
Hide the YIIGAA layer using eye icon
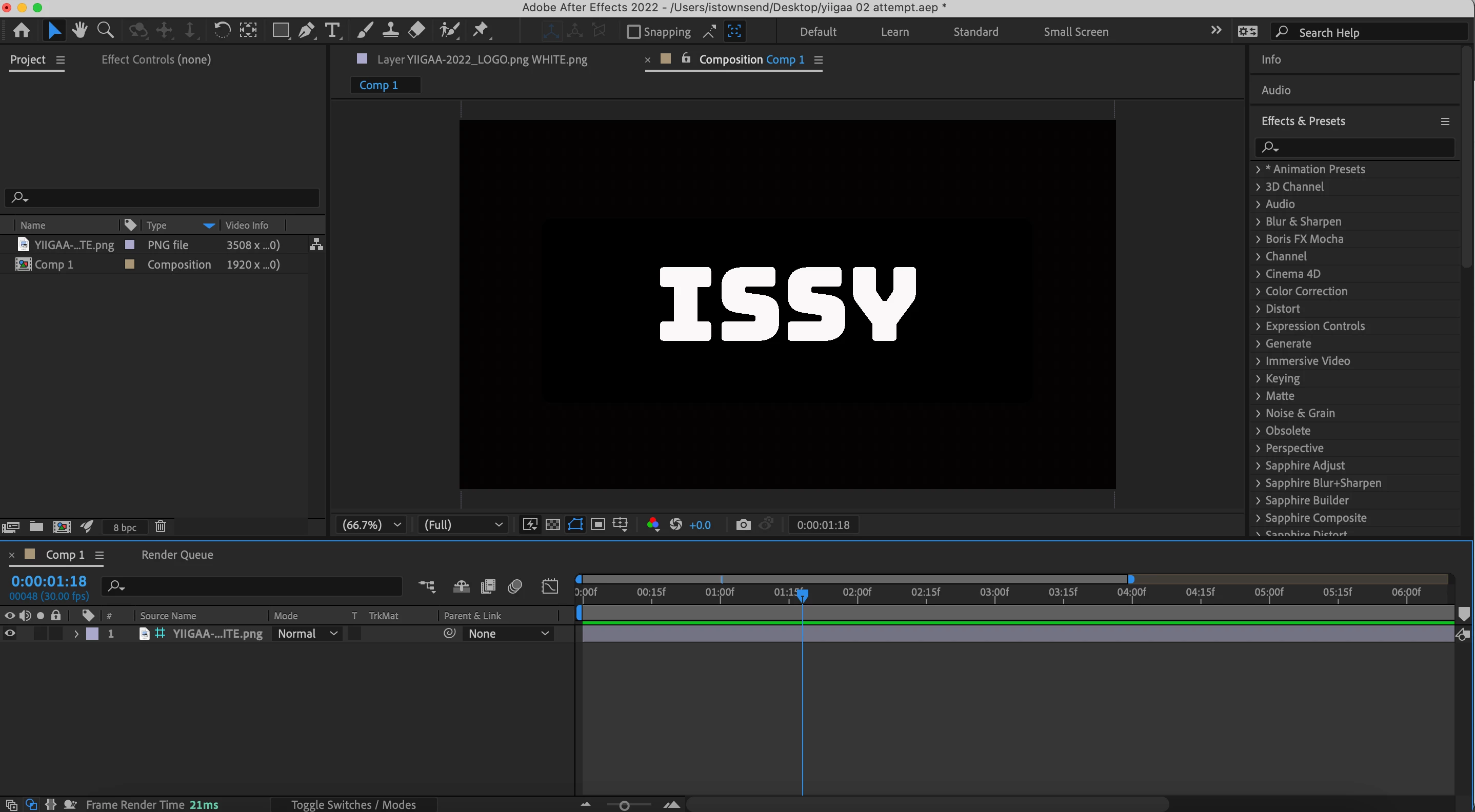(10, 634)
